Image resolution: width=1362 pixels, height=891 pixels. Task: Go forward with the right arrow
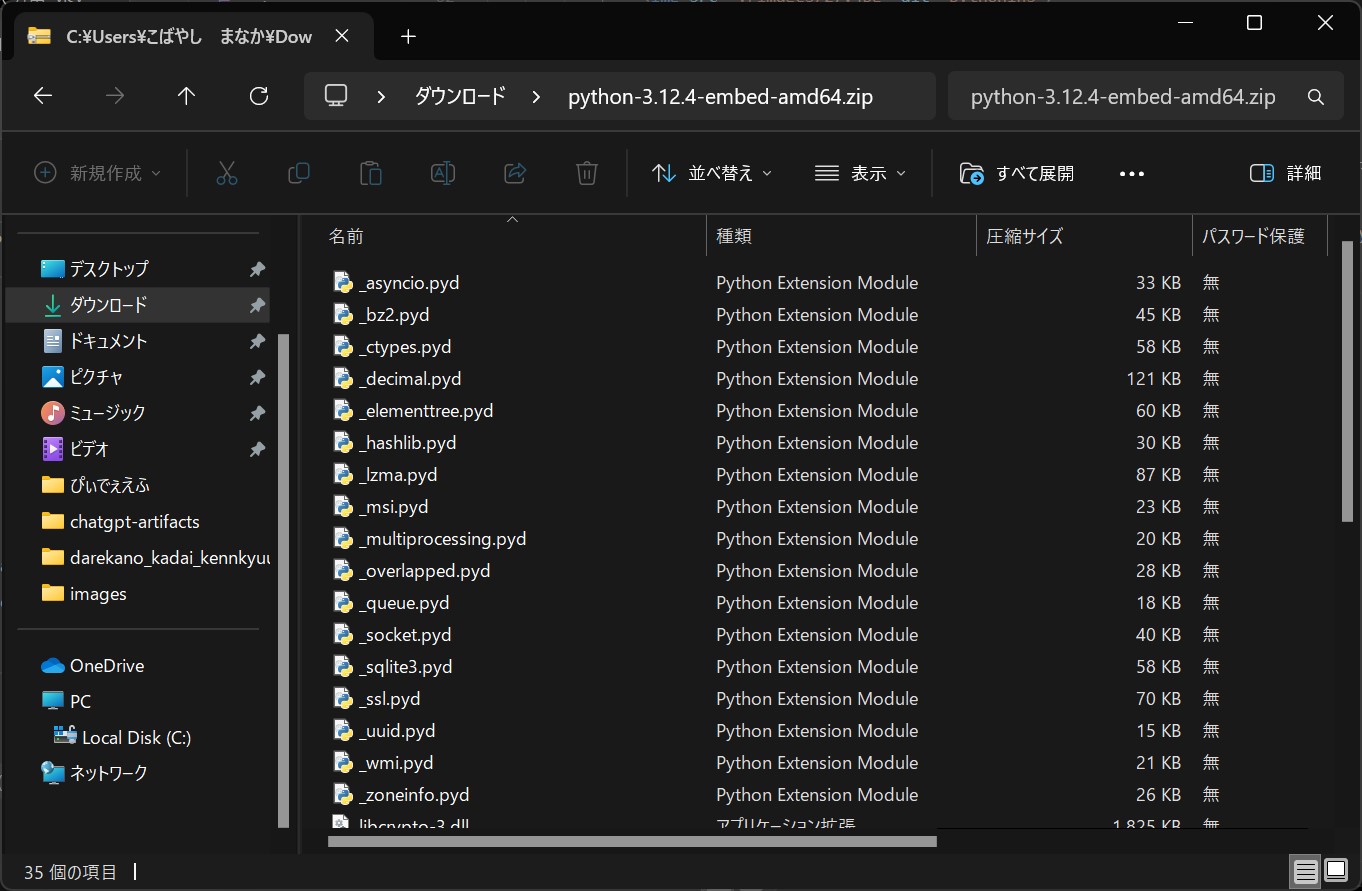(115, 96)
